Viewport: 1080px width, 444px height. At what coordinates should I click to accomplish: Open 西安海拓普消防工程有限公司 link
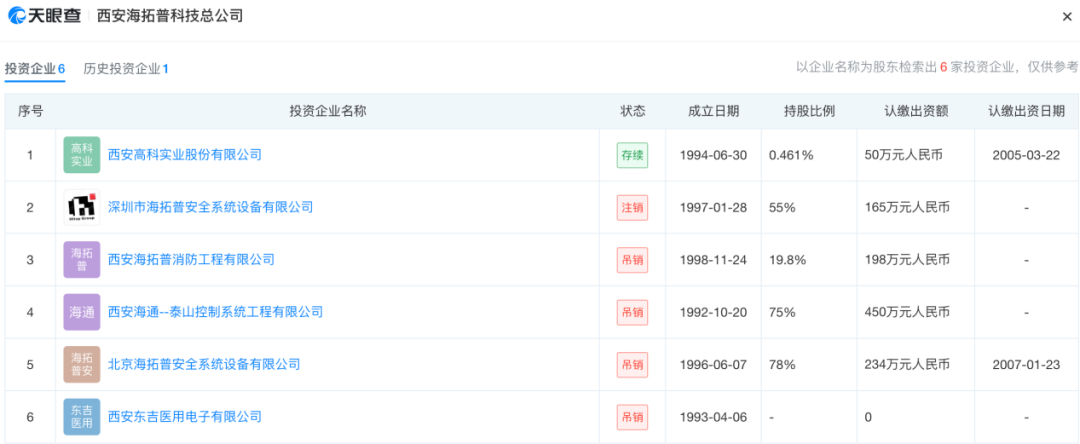coord(191,260)
